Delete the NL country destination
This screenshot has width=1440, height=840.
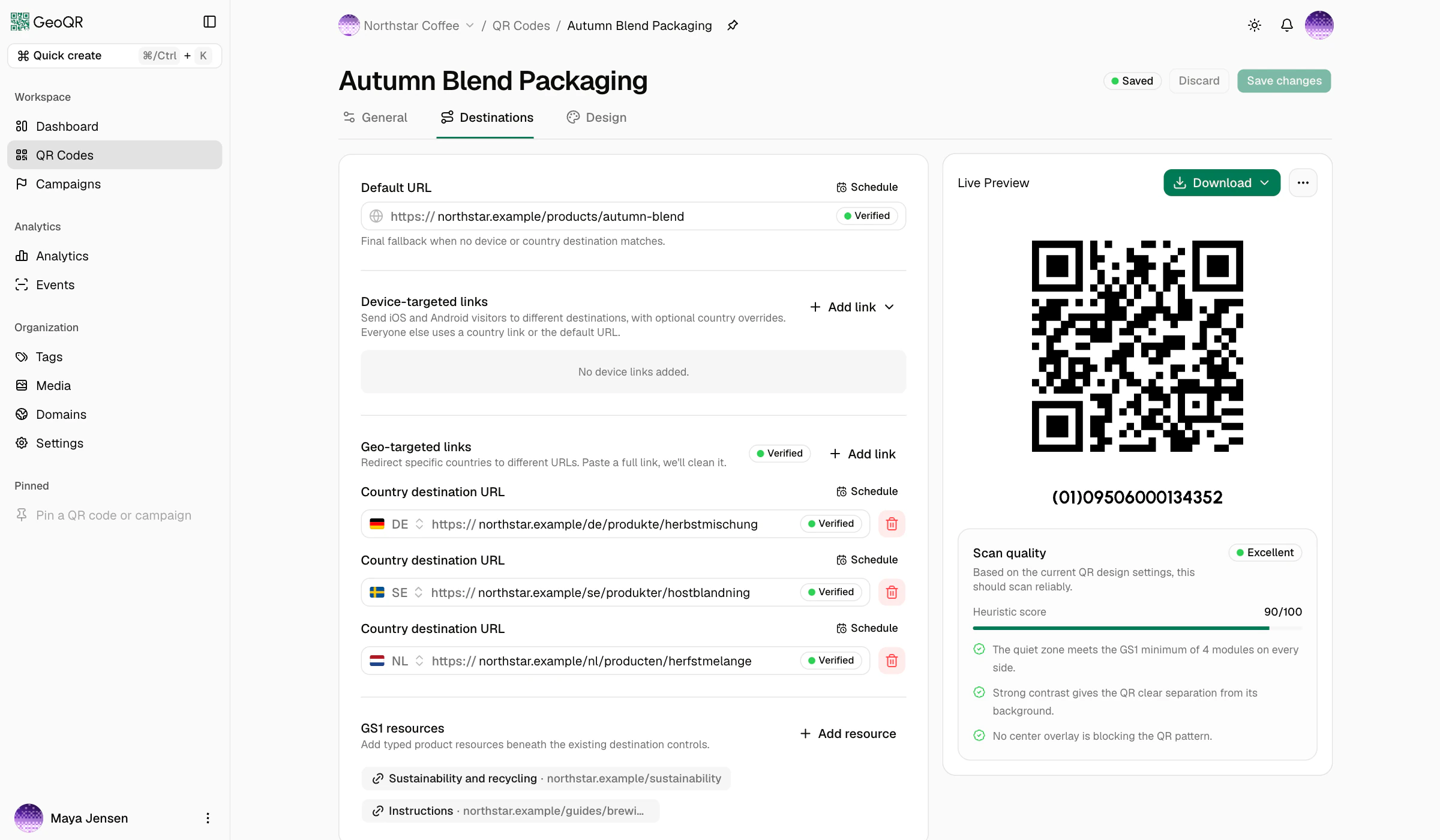pyautogui.click(x=892, y=661)
